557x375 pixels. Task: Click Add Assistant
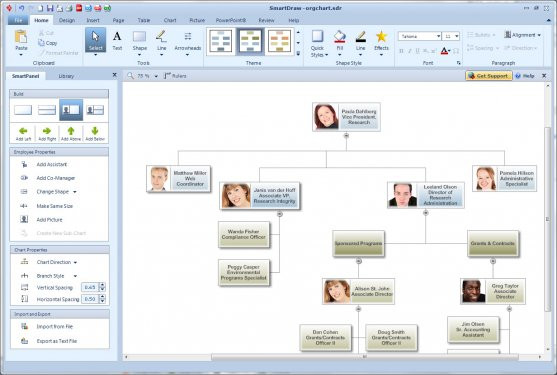(x=52, y=164)
